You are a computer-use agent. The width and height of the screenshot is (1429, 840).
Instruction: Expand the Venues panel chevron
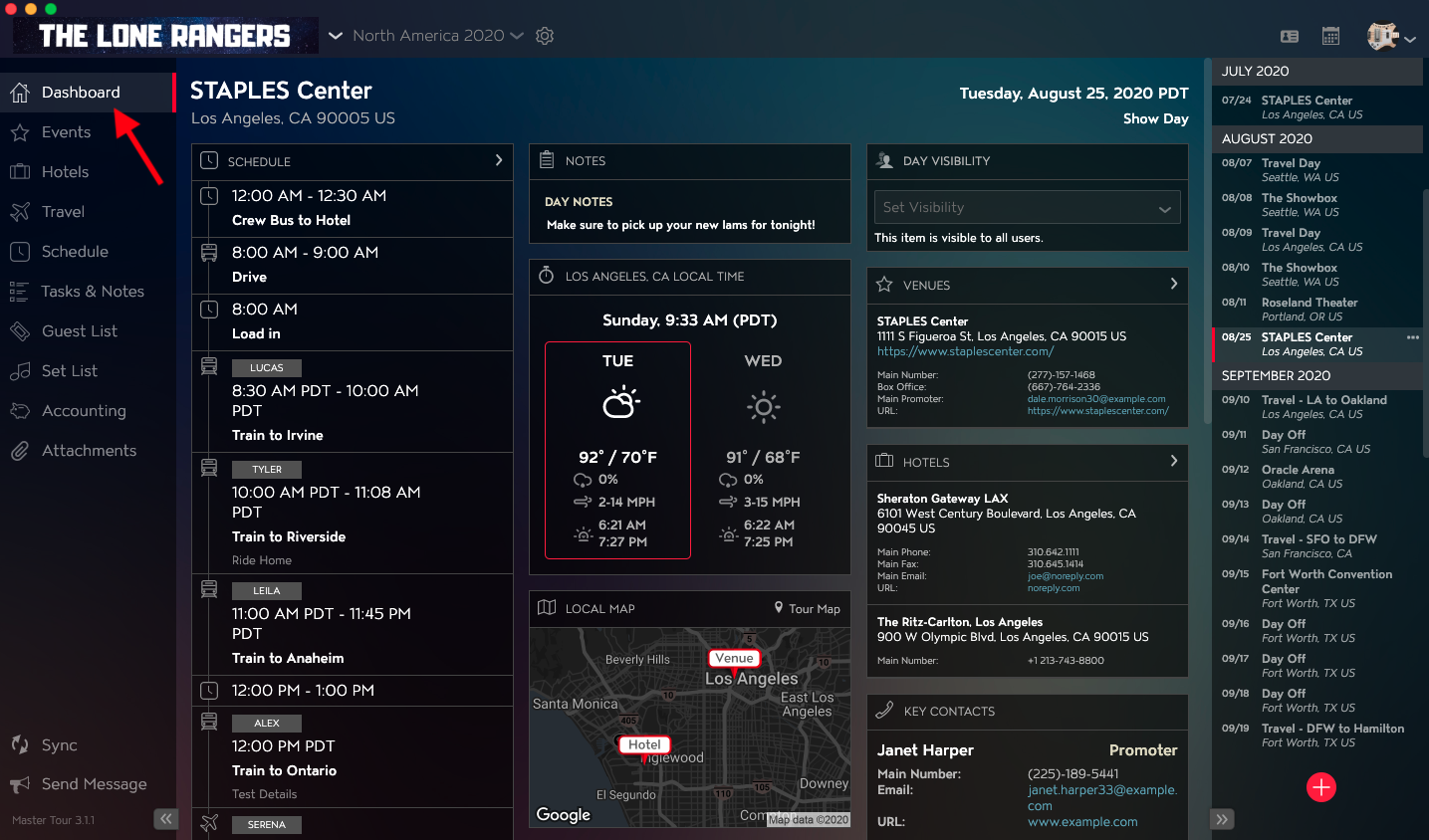pos(1174,284)
